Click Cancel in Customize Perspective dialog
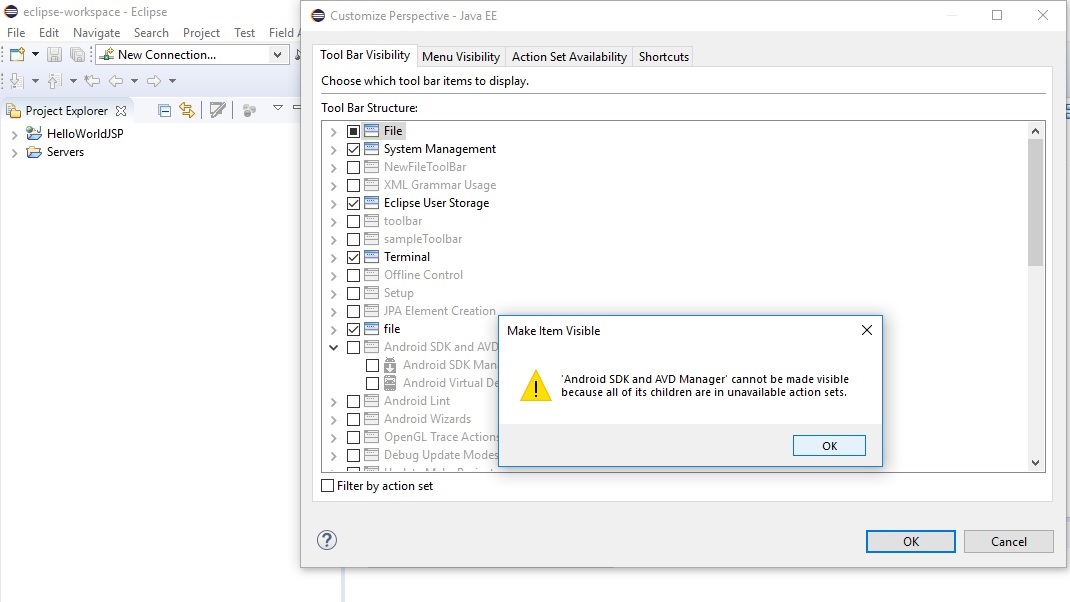 tap(1009, 541)
